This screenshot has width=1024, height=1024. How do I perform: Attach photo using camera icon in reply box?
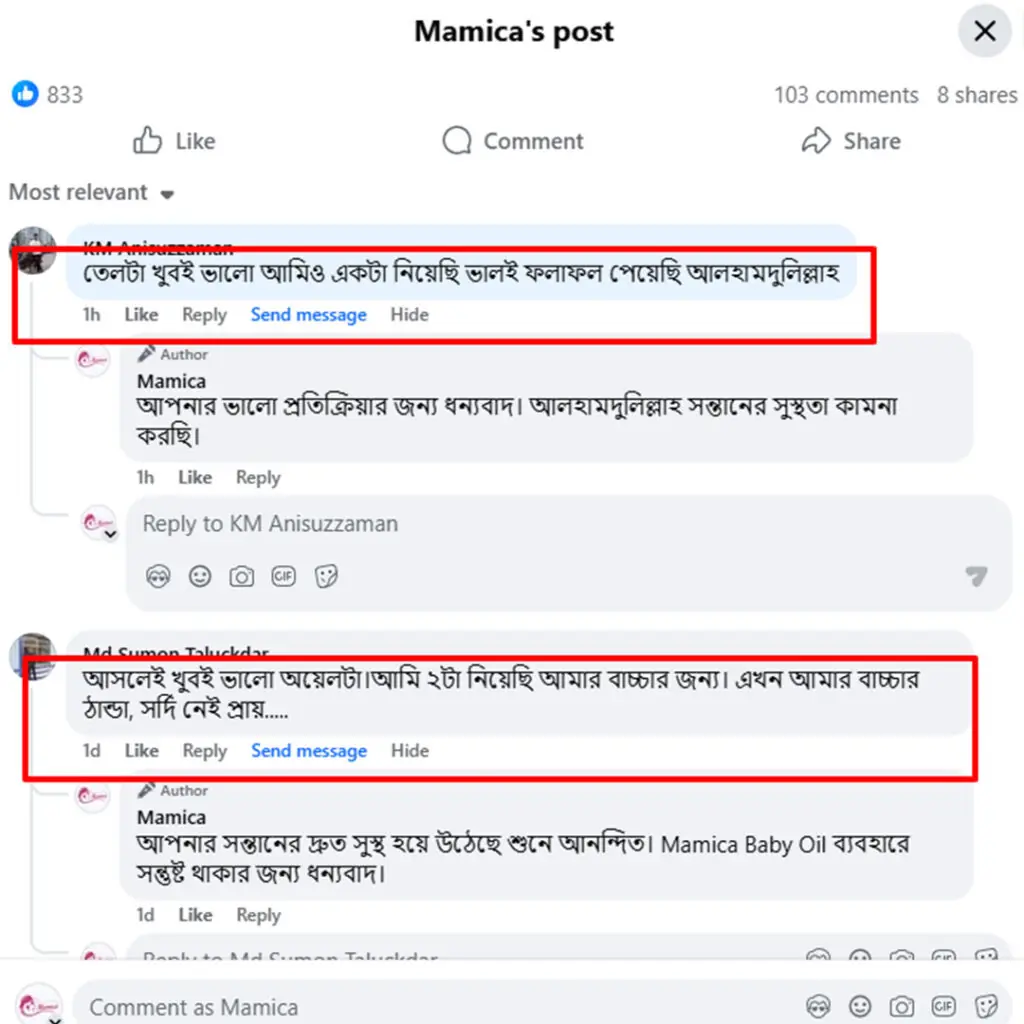tap(242, 577)
